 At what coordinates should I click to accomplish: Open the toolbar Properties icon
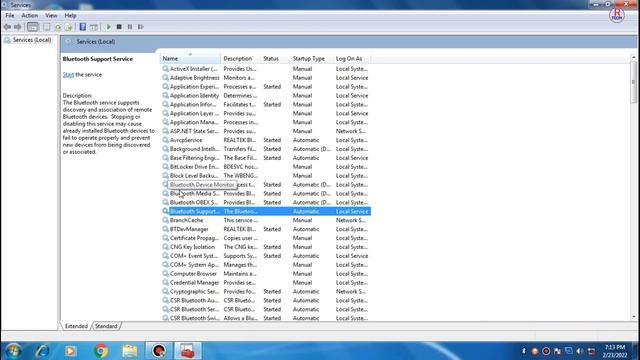point(47,27)
